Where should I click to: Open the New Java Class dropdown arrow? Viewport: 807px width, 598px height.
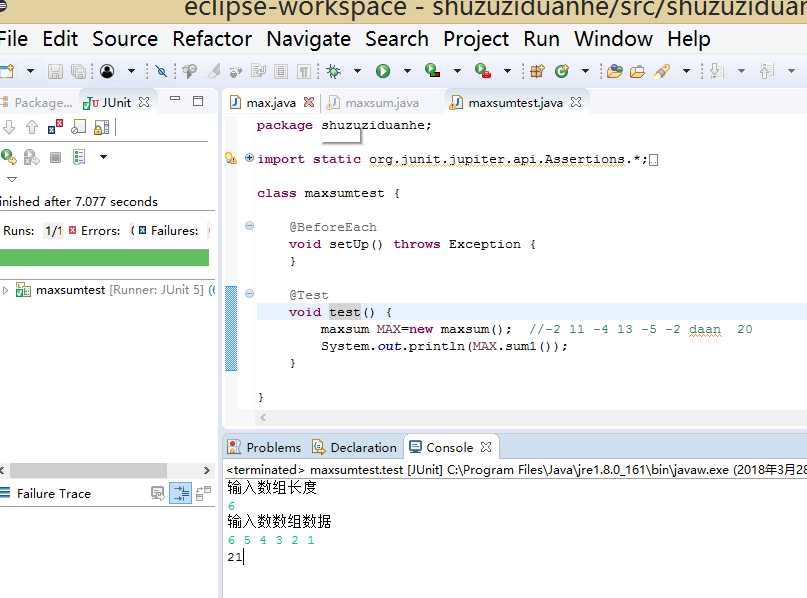[585, 71]
